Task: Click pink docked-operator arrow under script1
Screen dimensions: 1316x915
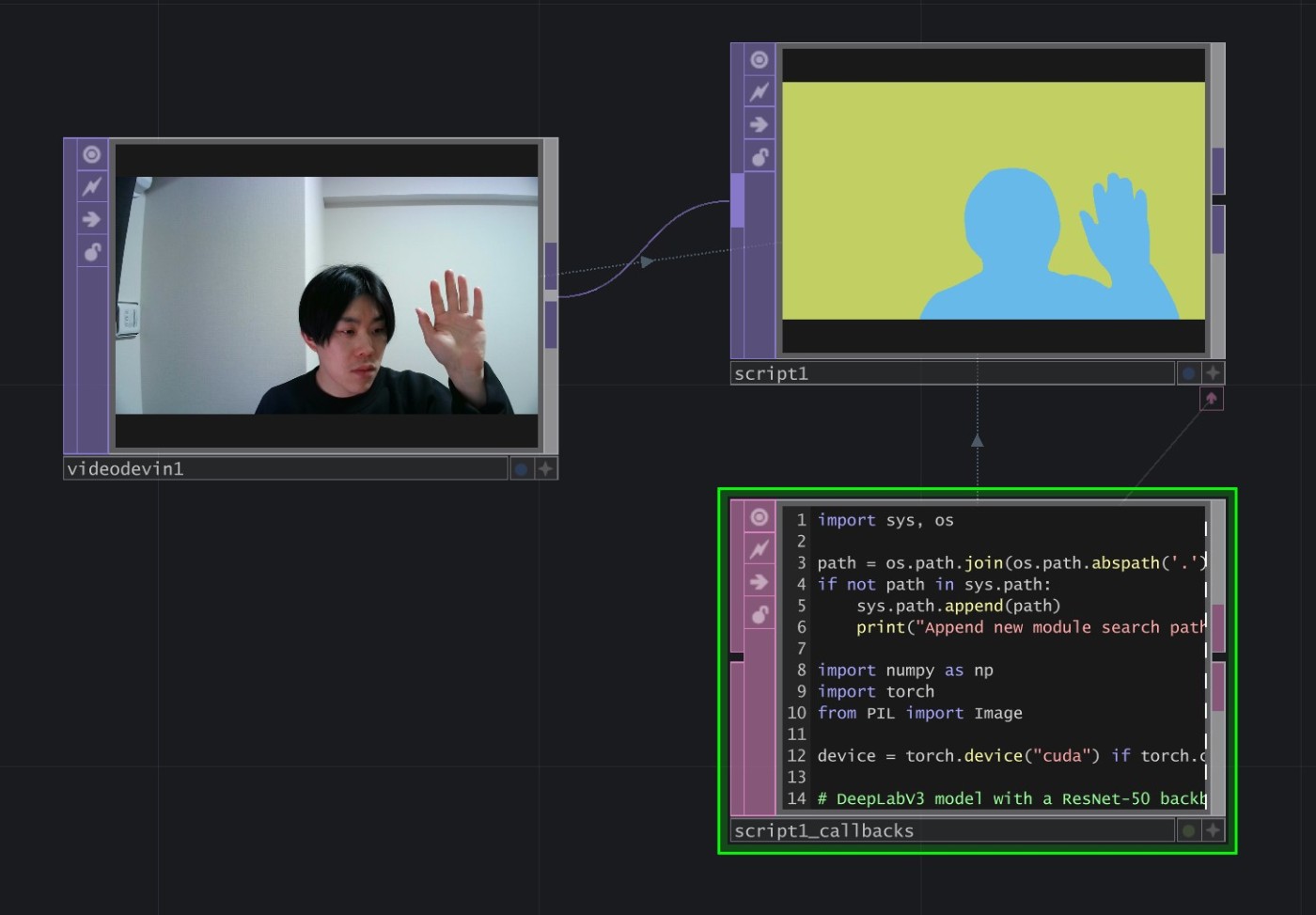Action: 1212,400
